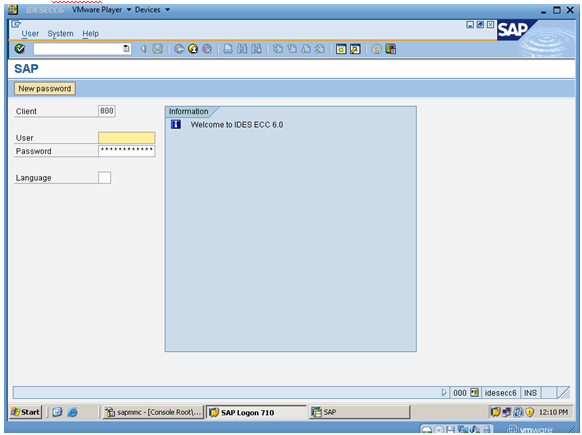
Task: Click the yellow Exit (log off) icon
Action: [x=193, y=49]
